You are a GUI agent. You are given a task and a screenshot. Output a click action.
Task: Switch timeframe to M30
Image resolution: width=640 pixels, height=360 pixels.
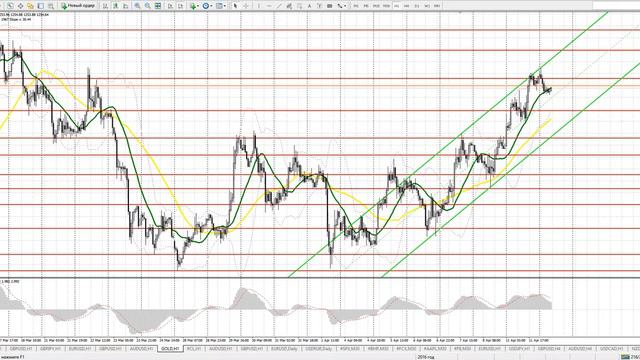click(x=387, y=6)
